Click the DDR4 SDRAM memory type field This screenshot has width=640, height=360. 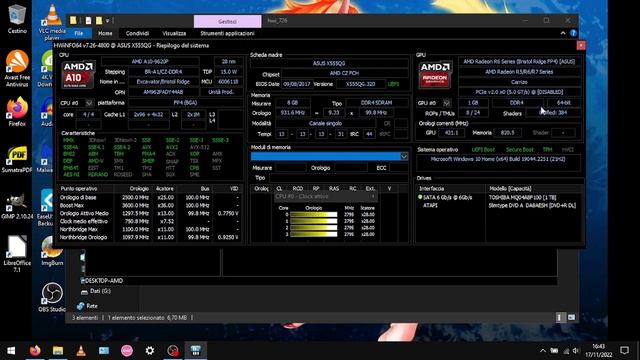[376, 103]
